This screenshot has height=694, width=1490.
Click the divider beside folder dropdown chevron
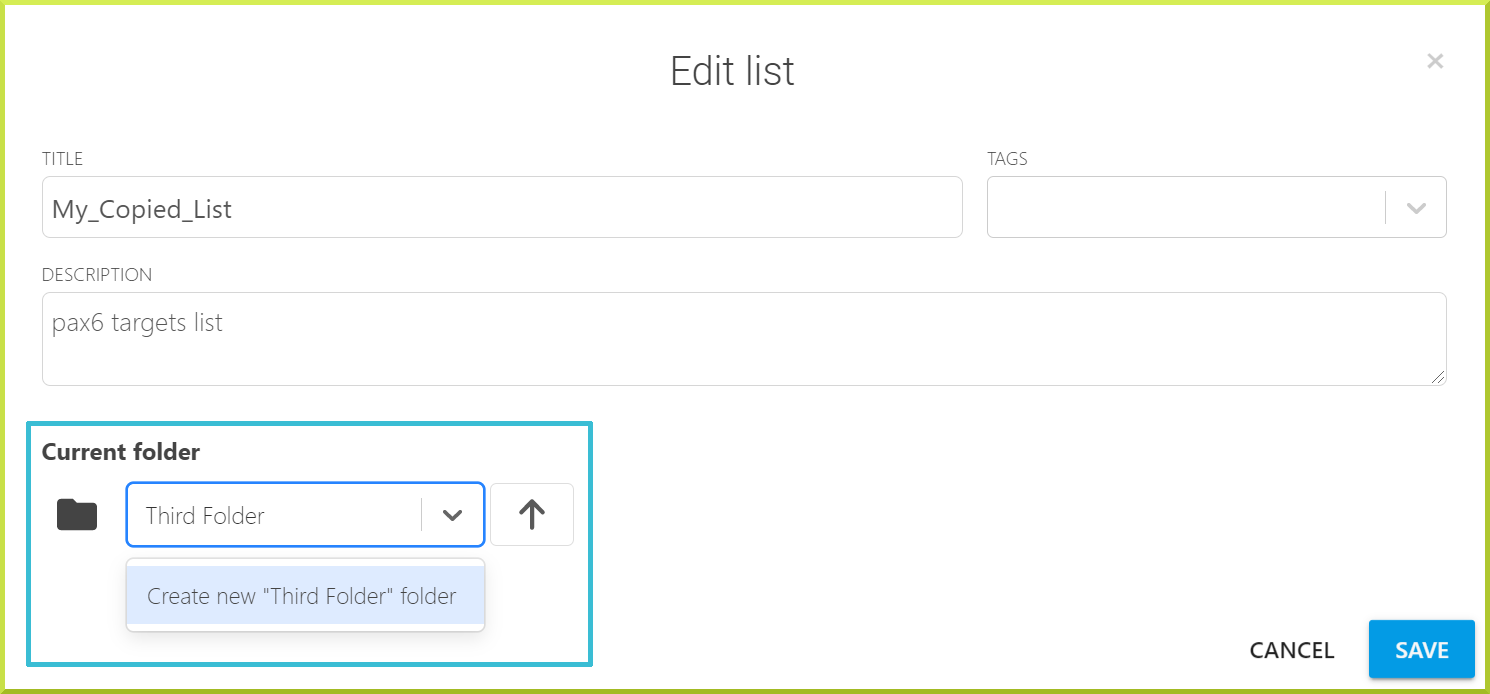pyautogui.click(x=422, y=515)
